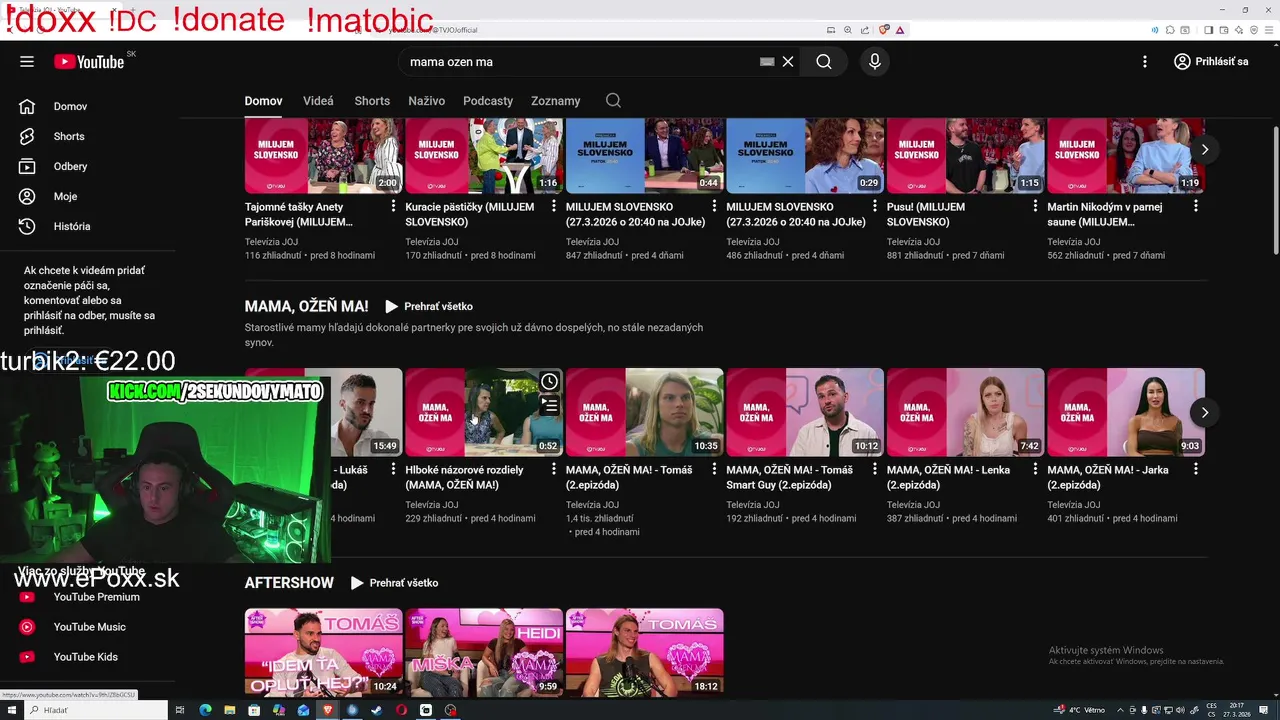The width and height of the screenshot is (1280, 720).
Task: Open the Kuracie paštičky video thumbnail
Action: coord(484,155)
